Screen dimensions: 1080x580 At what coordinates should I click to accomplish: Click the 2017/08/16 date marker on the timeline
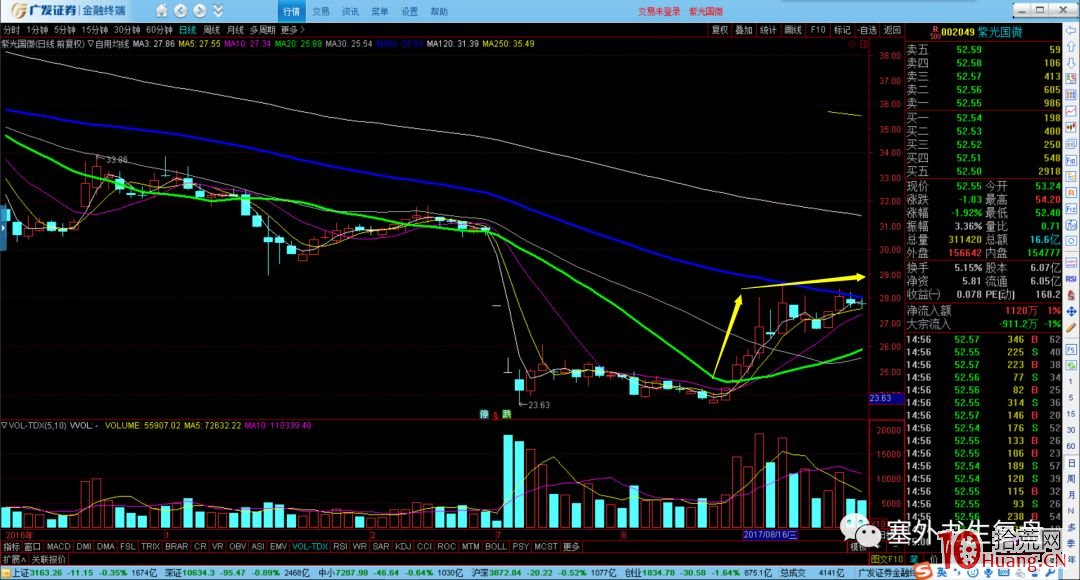click(x=770, y=535)
